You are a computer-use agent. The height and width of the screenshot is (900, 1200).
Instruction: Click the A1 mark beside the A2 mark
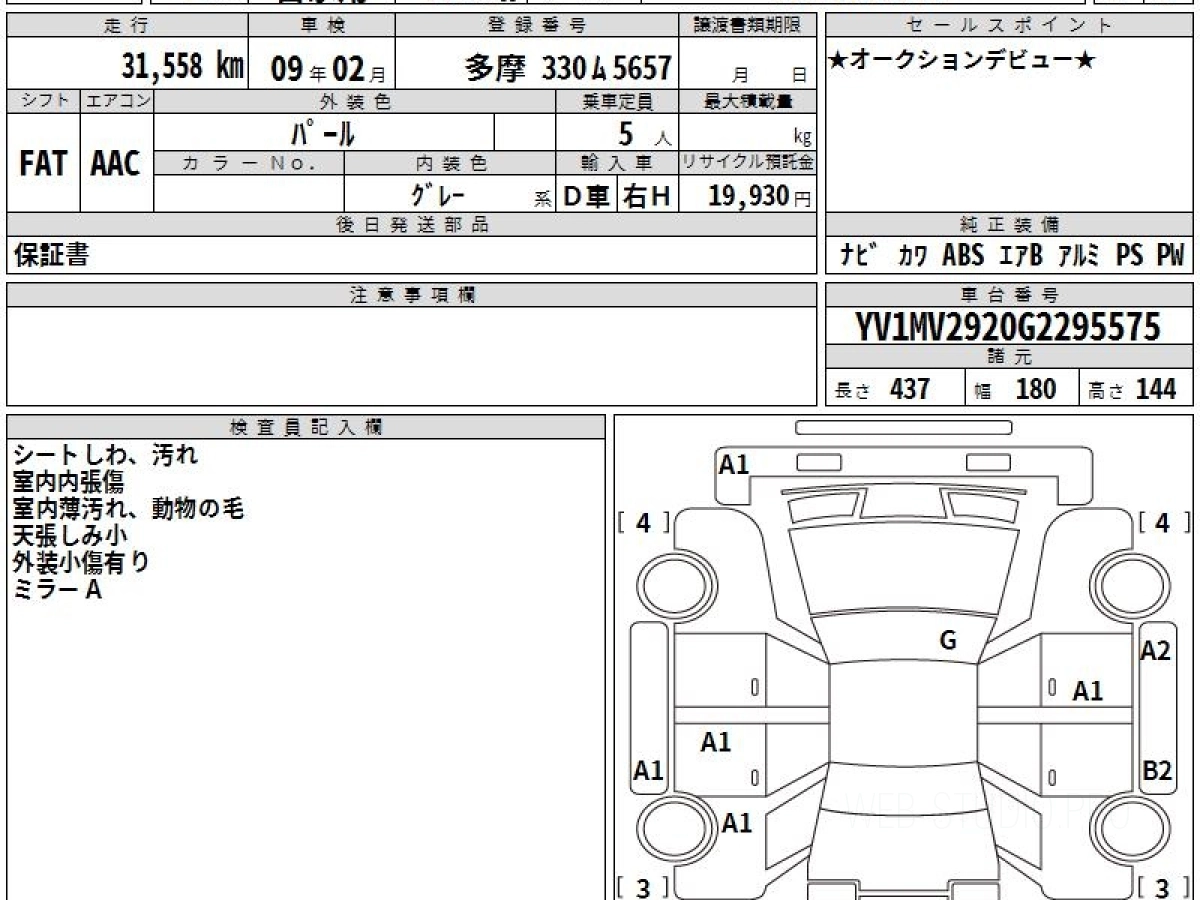click(x=1087, y=691)
